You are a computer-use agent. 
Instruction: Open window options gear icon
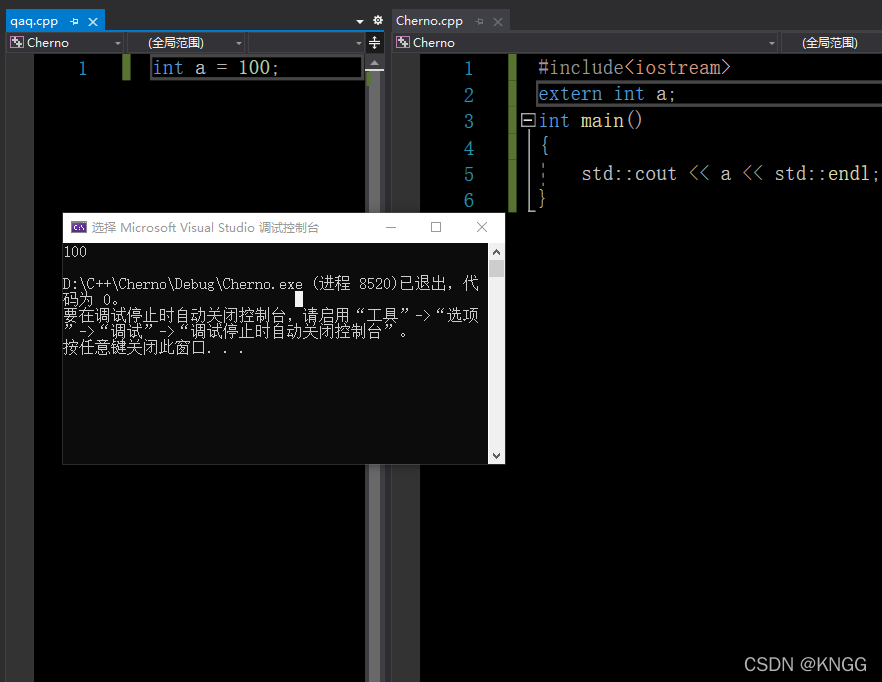pos(378,20)
